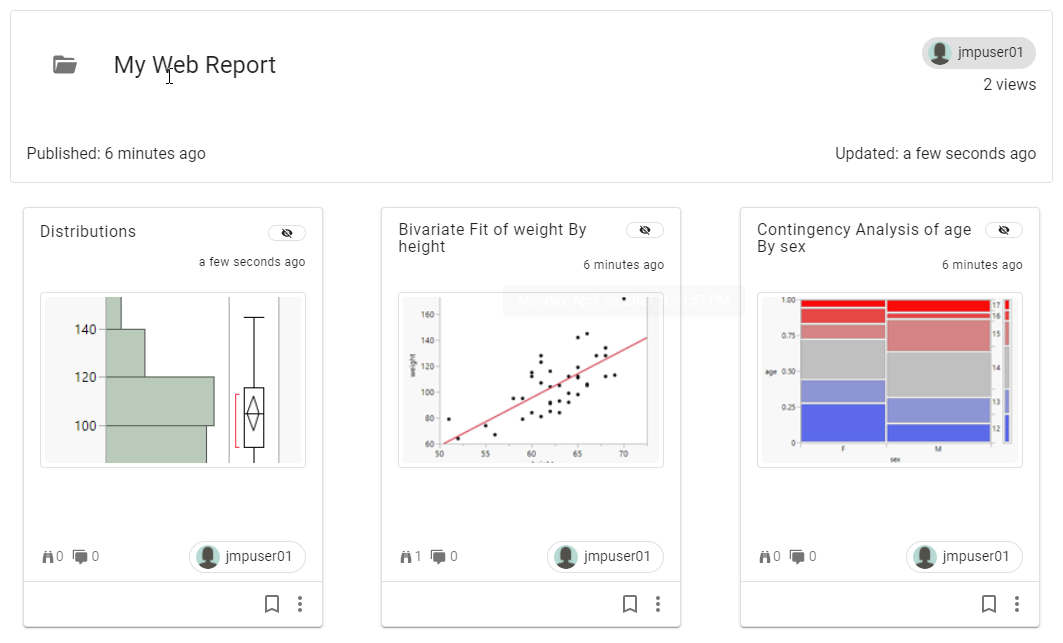Click the views binoculars icon on Contingency Analysis card
The height and width of the screenshot is (643, 1063).
pyautogui.click(x=763, y=556)
